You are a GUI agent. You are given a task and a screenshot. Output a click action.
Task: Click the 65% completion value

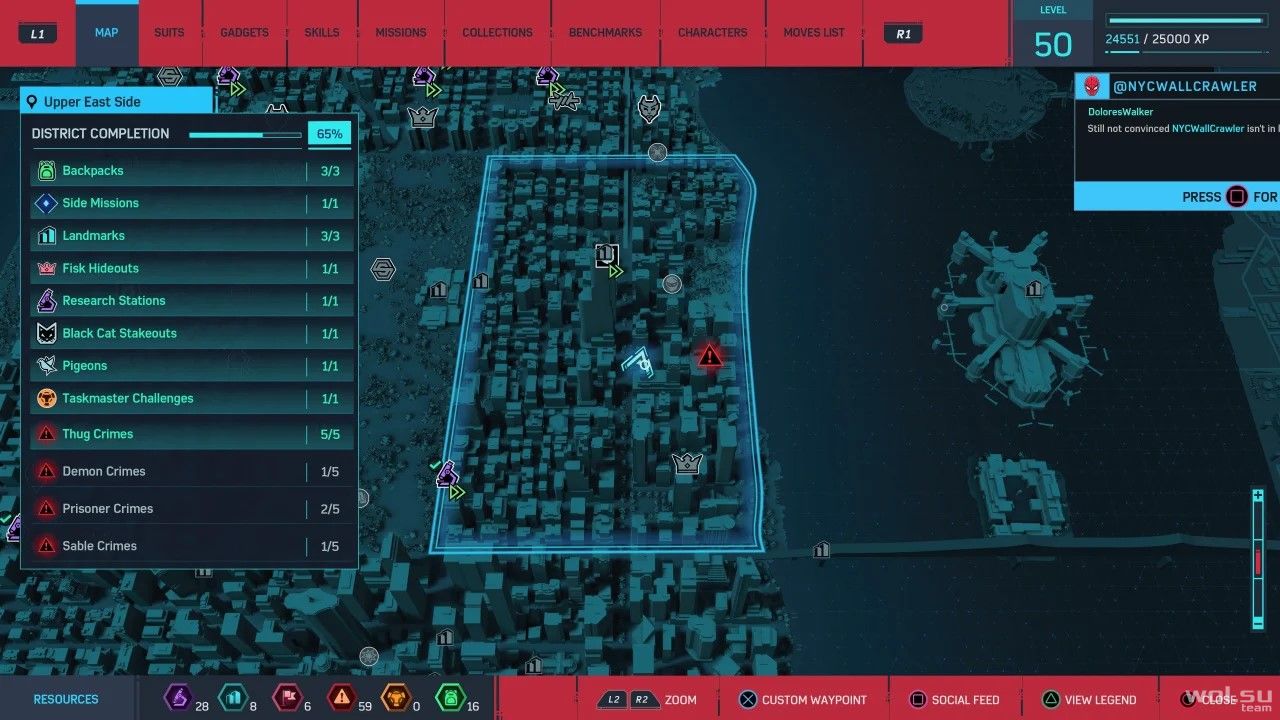(x=329, y=134)
